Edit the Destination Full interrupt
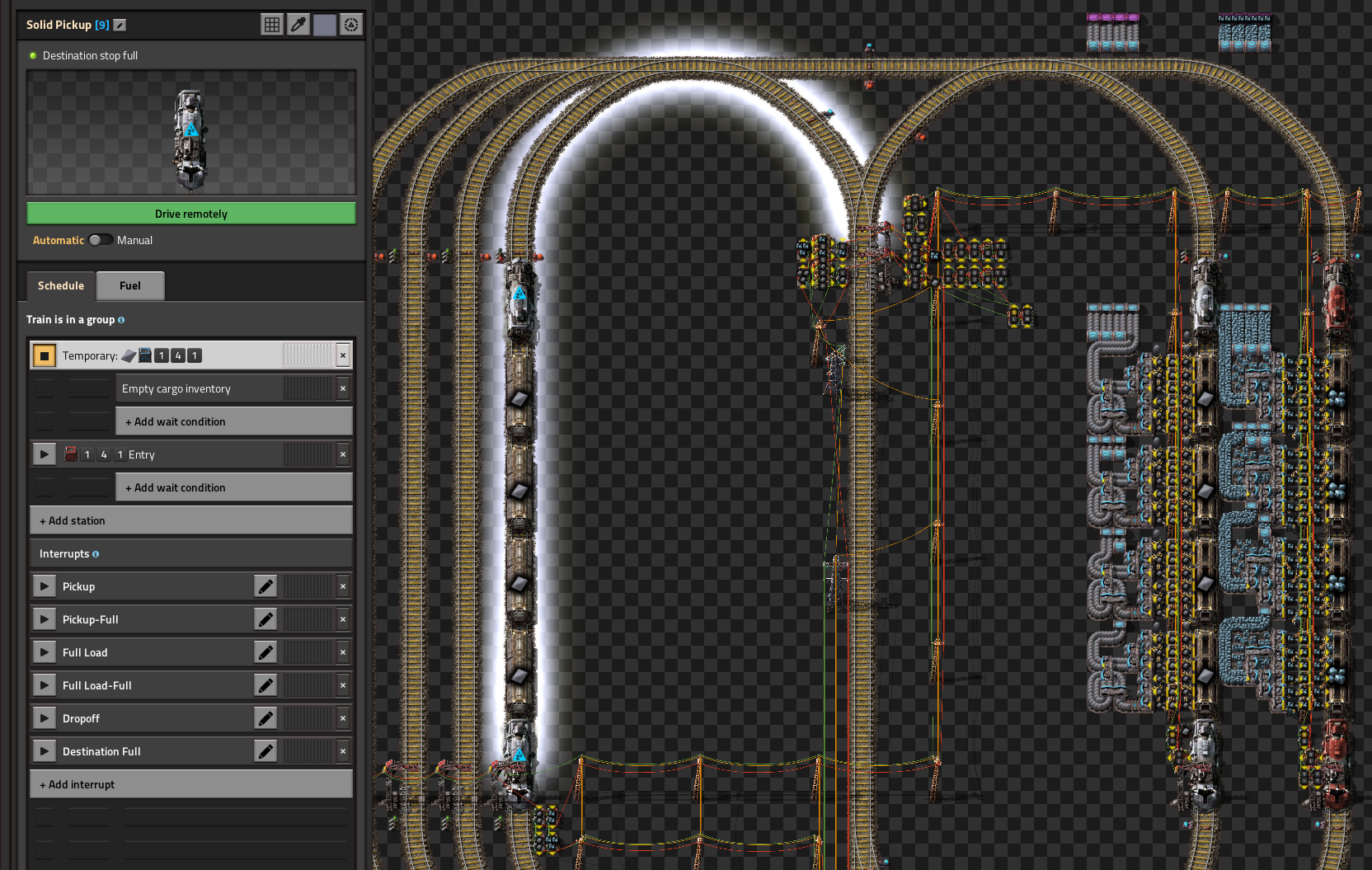This screenshot has width=1372, height=870. 265,751
